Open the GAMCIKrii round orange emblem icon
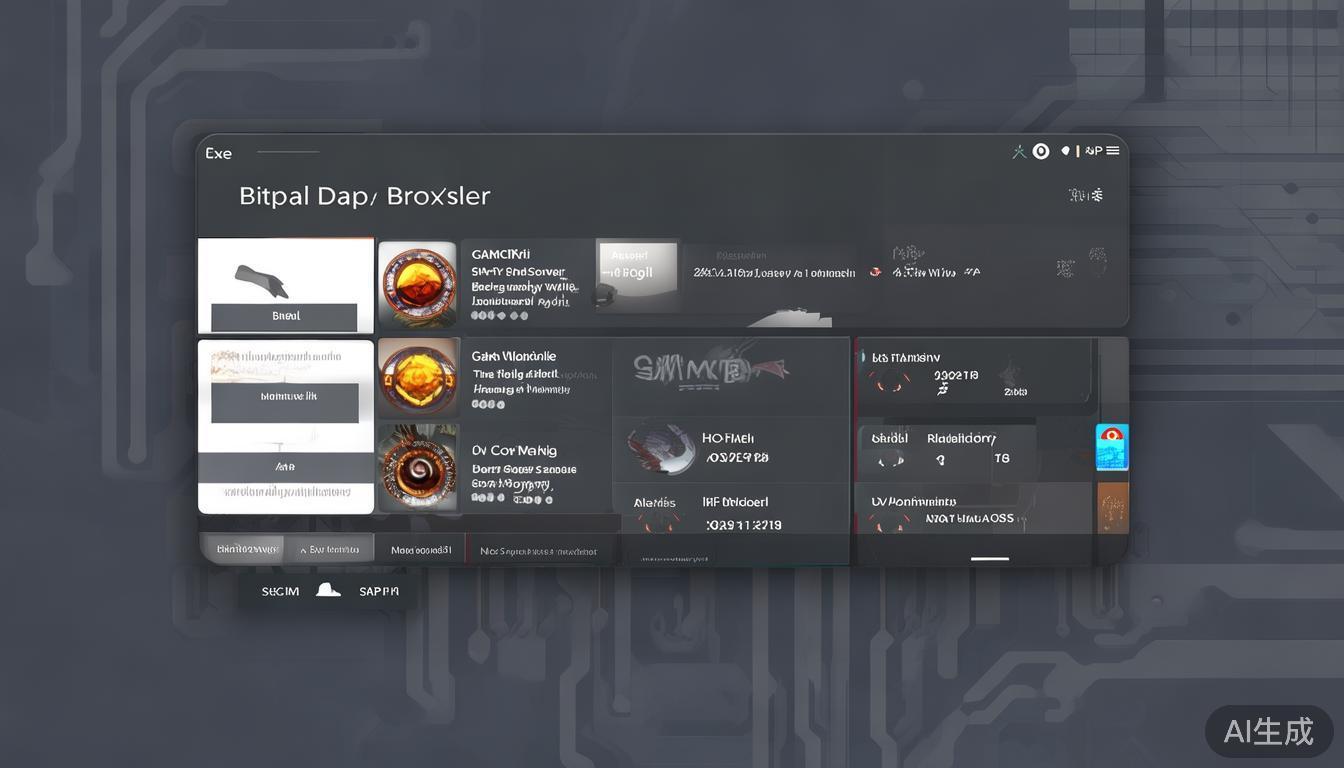This screenshot has width=1344, height=768. coord(418,285)
